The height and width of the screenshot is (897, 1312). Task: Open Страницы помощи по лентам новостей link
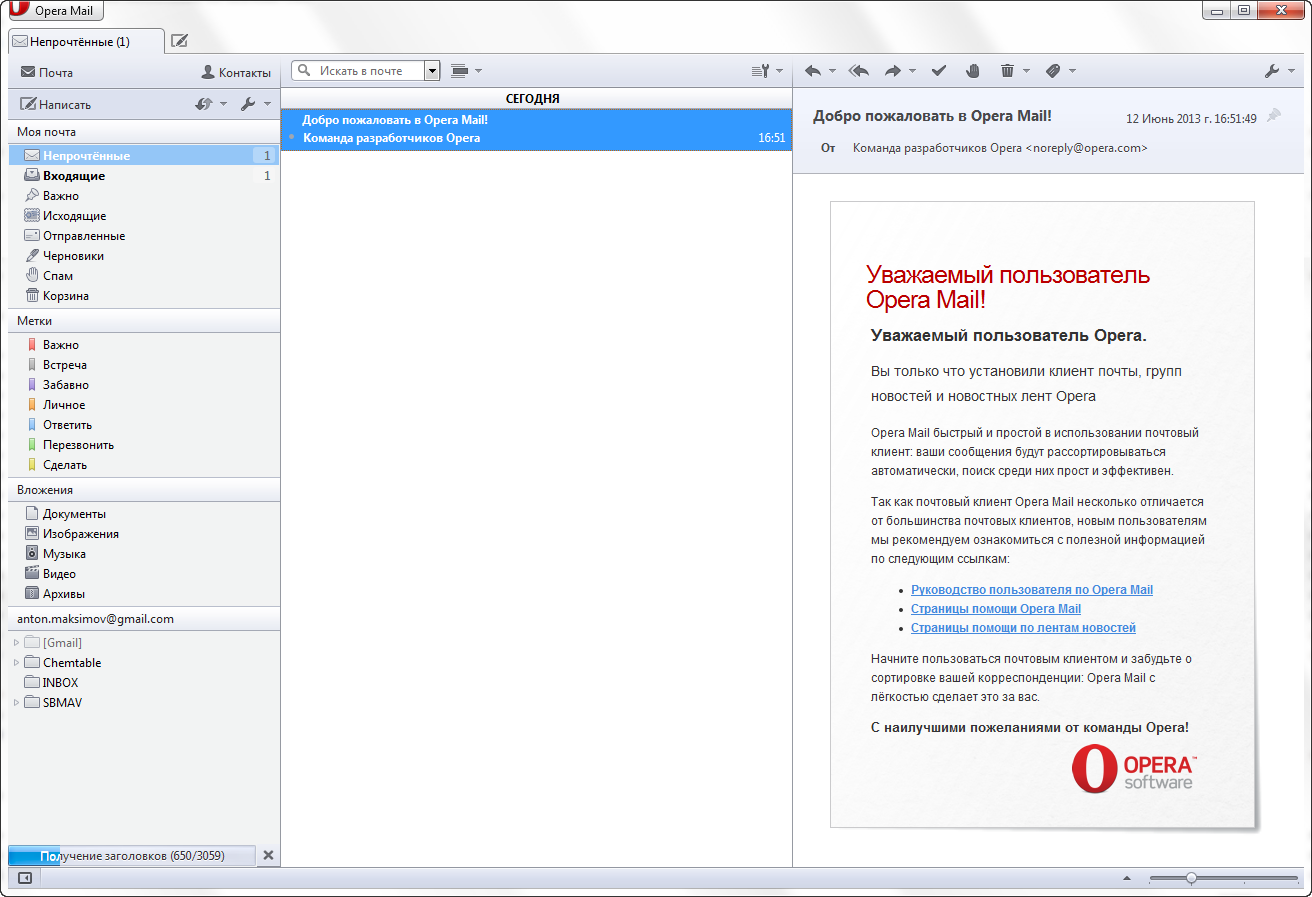coord(1023,628)
